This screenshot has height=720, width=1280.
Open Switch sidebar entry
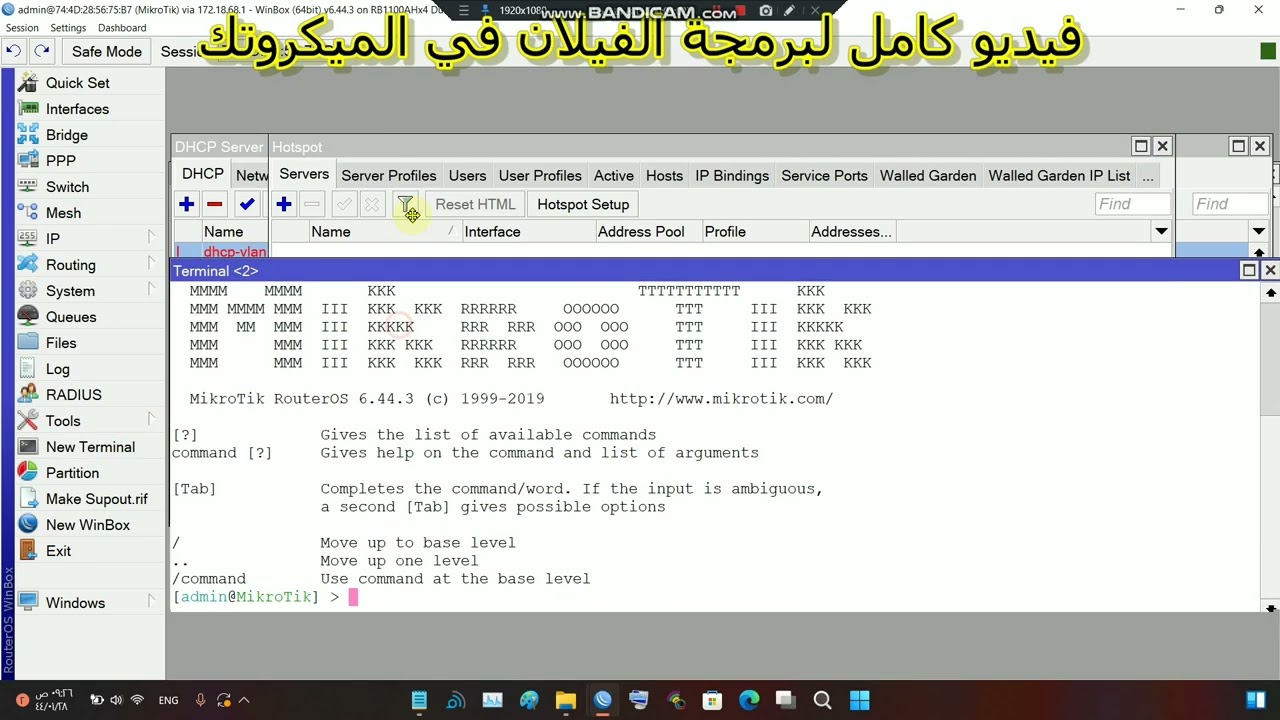tap(67, 187)
